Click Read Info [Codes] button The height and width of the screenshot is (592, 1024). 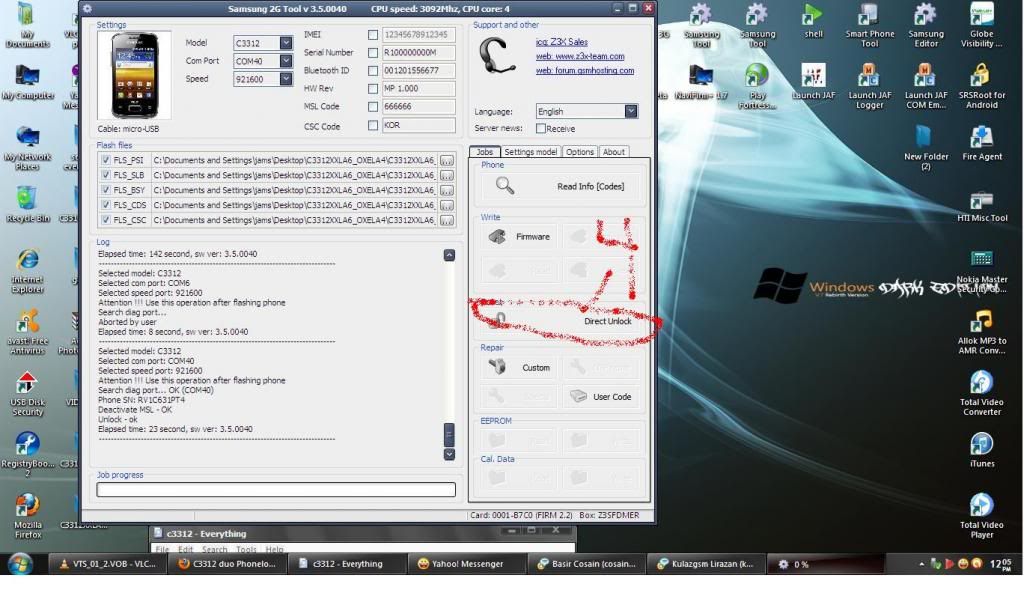click(560, 186)
